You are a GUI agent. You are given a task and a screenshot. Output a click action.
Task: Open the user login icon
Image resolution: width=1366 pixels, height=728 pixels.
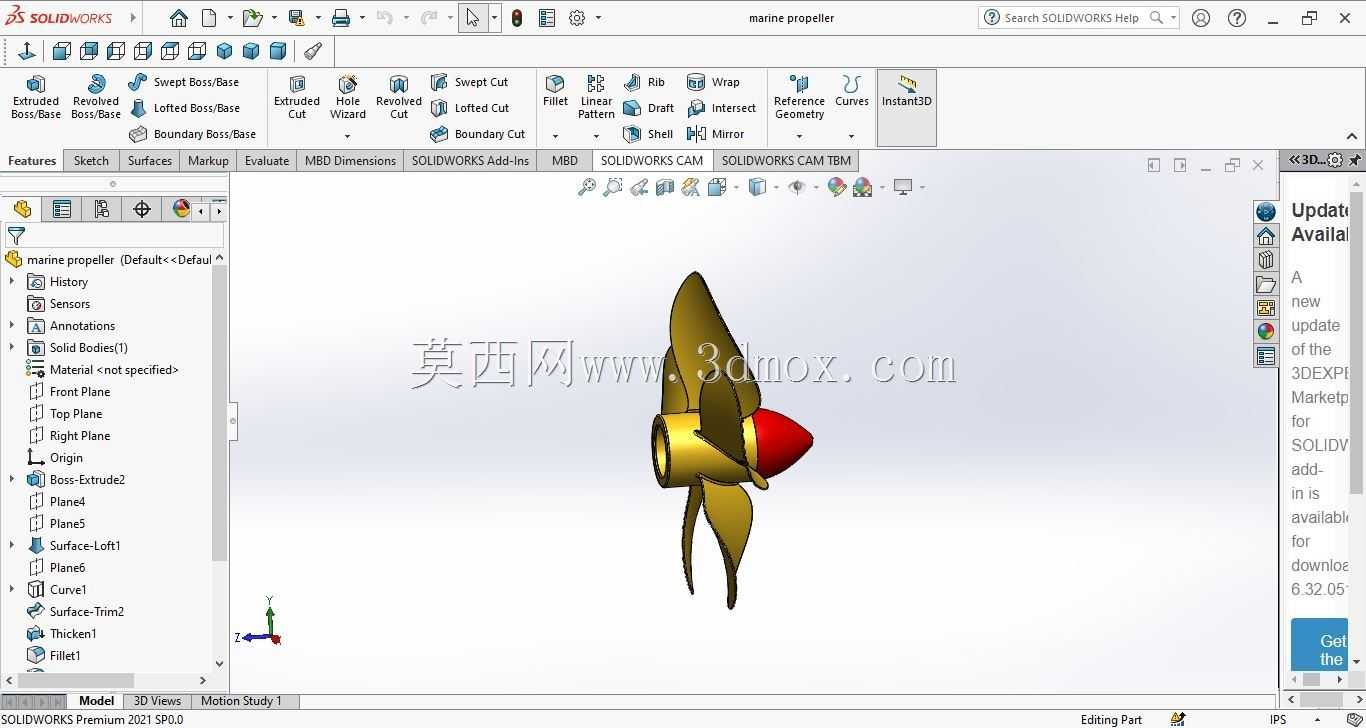pos(1201,18)
